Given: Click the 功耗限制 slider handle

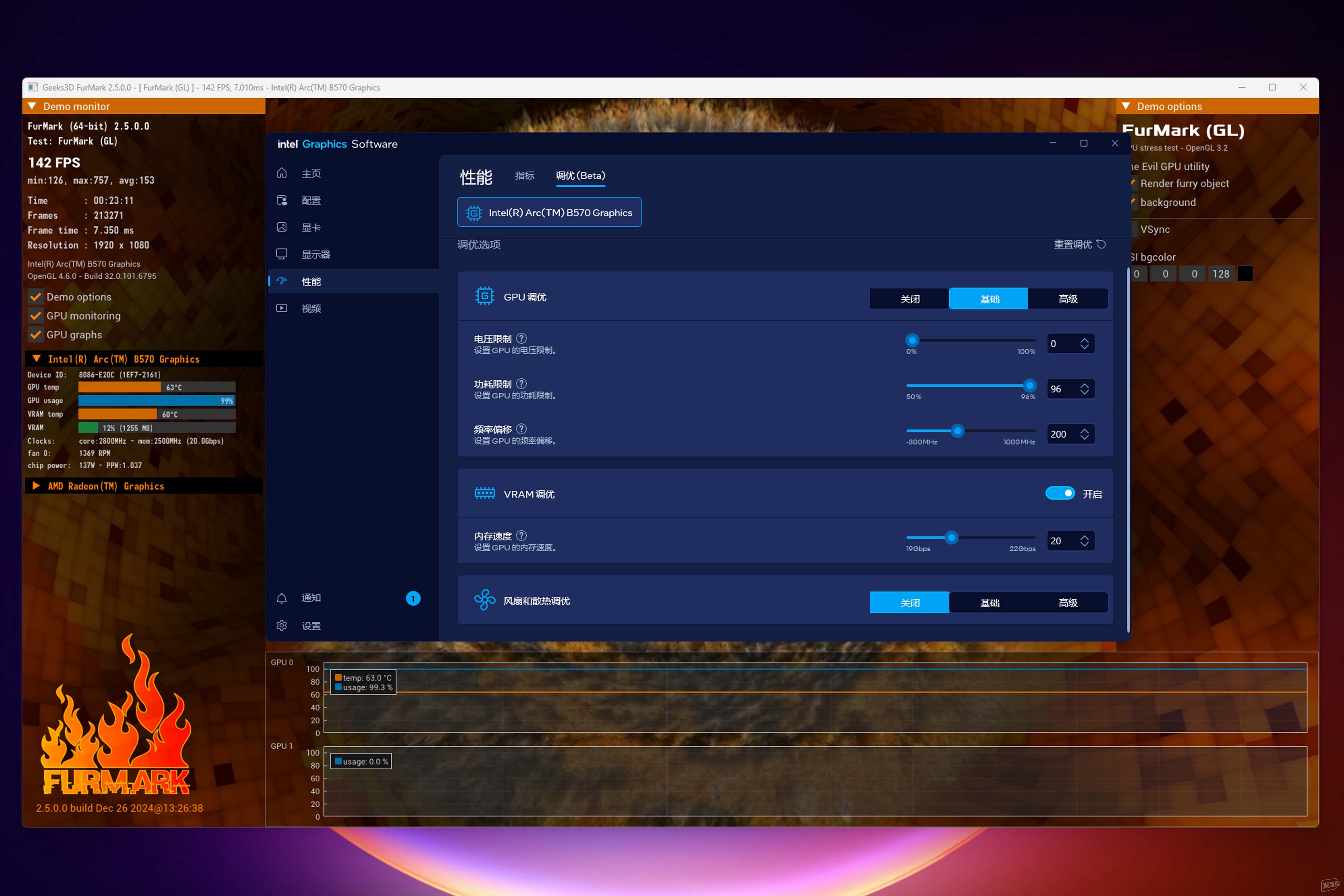Looking at the screenshot, I should (1029, 385).
